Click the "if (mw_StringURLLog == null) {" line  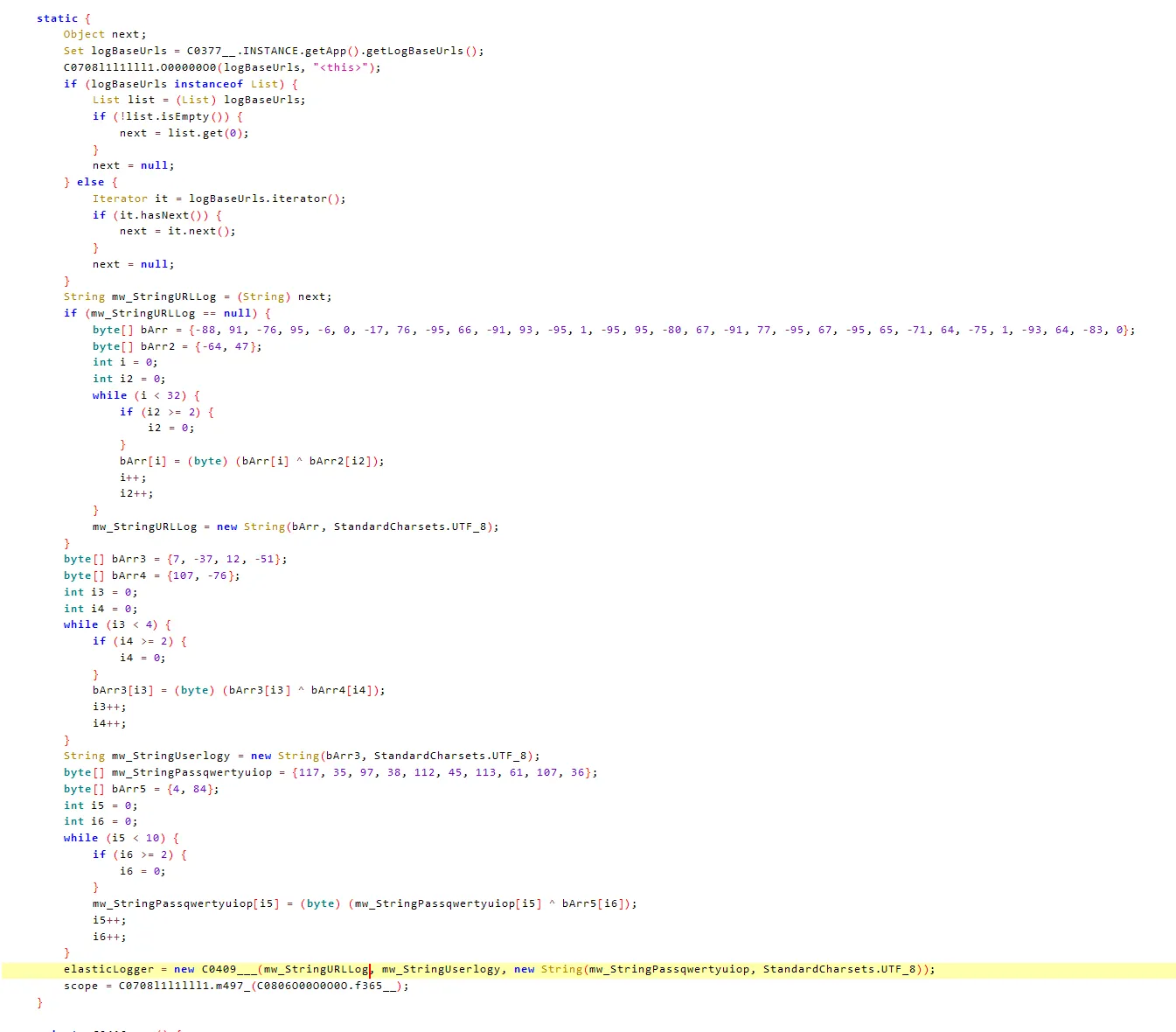pyautogui.click(x=167, y=313)
